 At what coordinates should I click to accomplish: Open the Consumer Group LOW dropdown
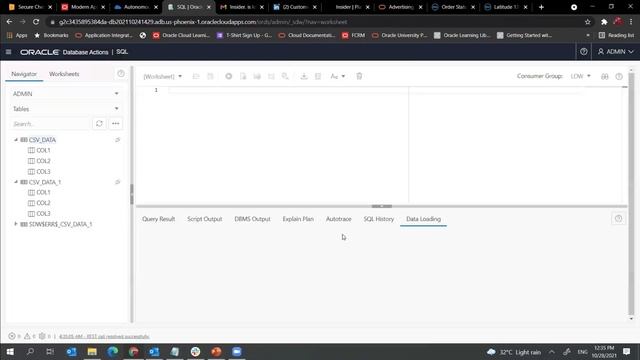point(580,76)
